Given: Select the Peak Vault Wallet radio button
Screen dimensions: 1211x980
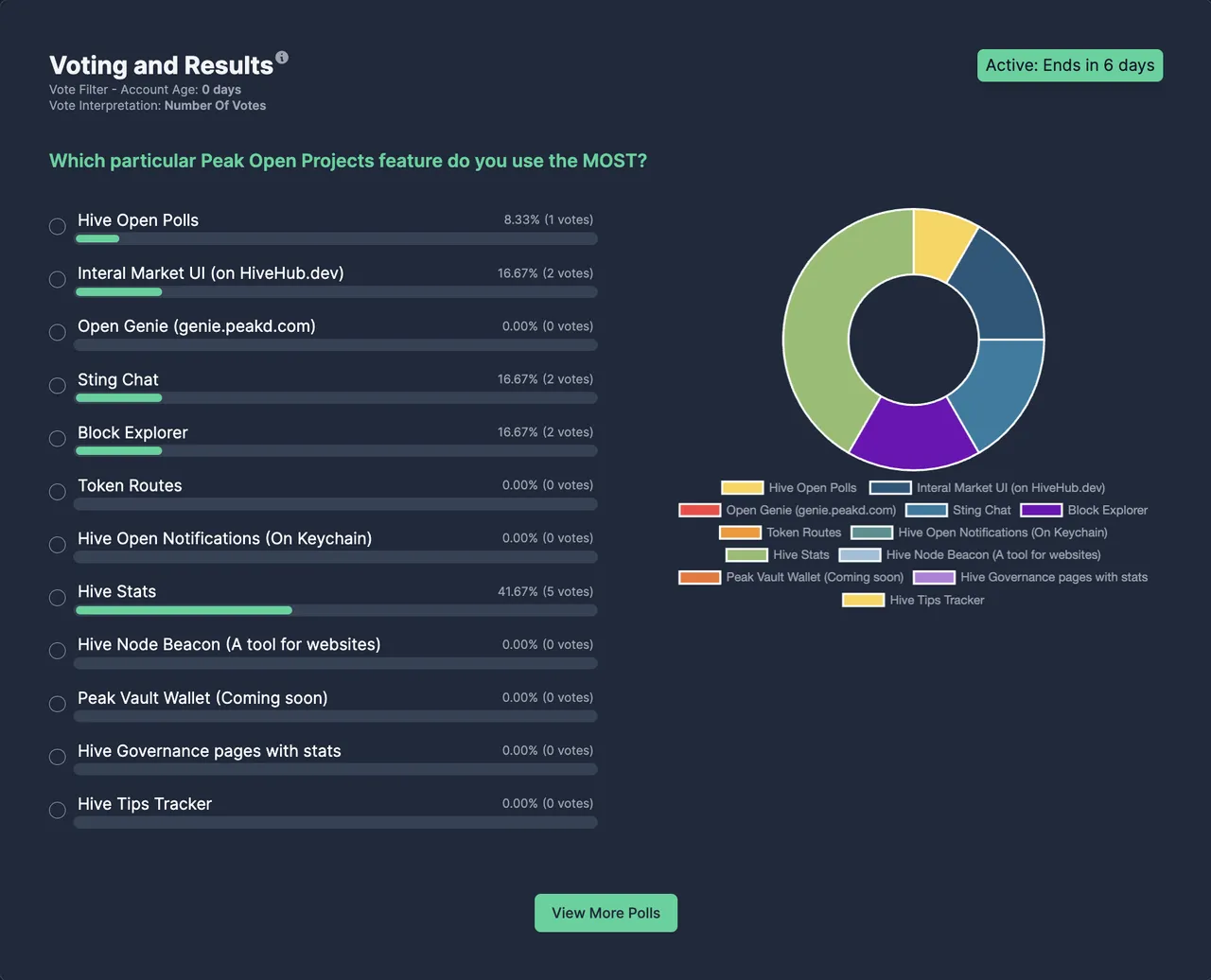Looking at the screenshot, I should pos(58,704).
